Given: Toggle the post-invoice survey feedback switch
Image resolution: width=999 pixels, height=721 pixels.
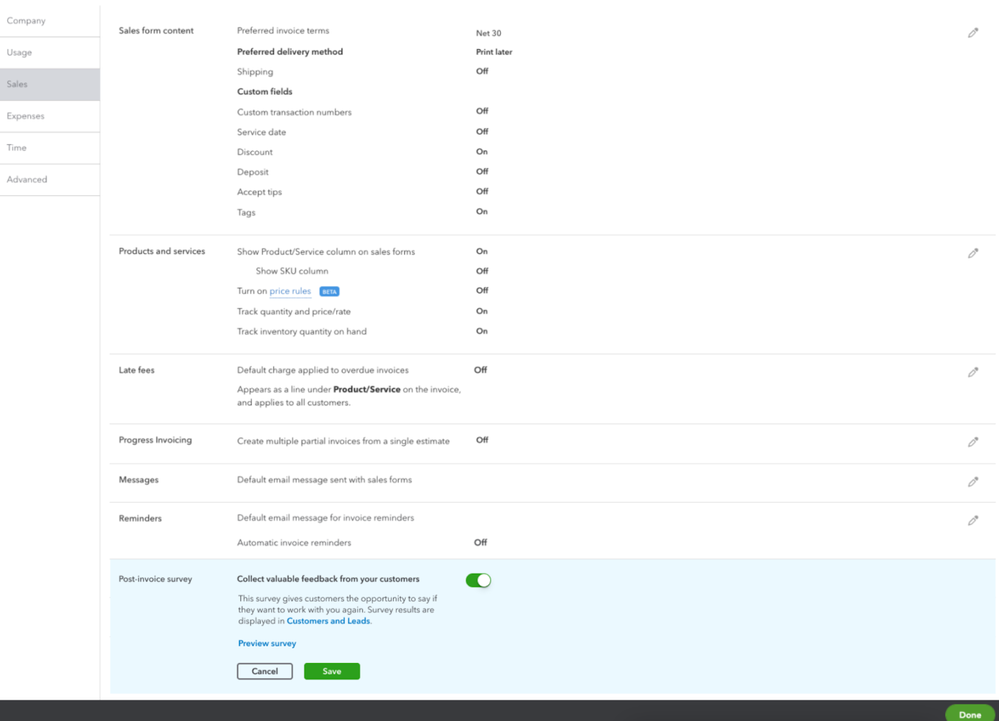Looking at the screenshot, I should coord(478,580).
